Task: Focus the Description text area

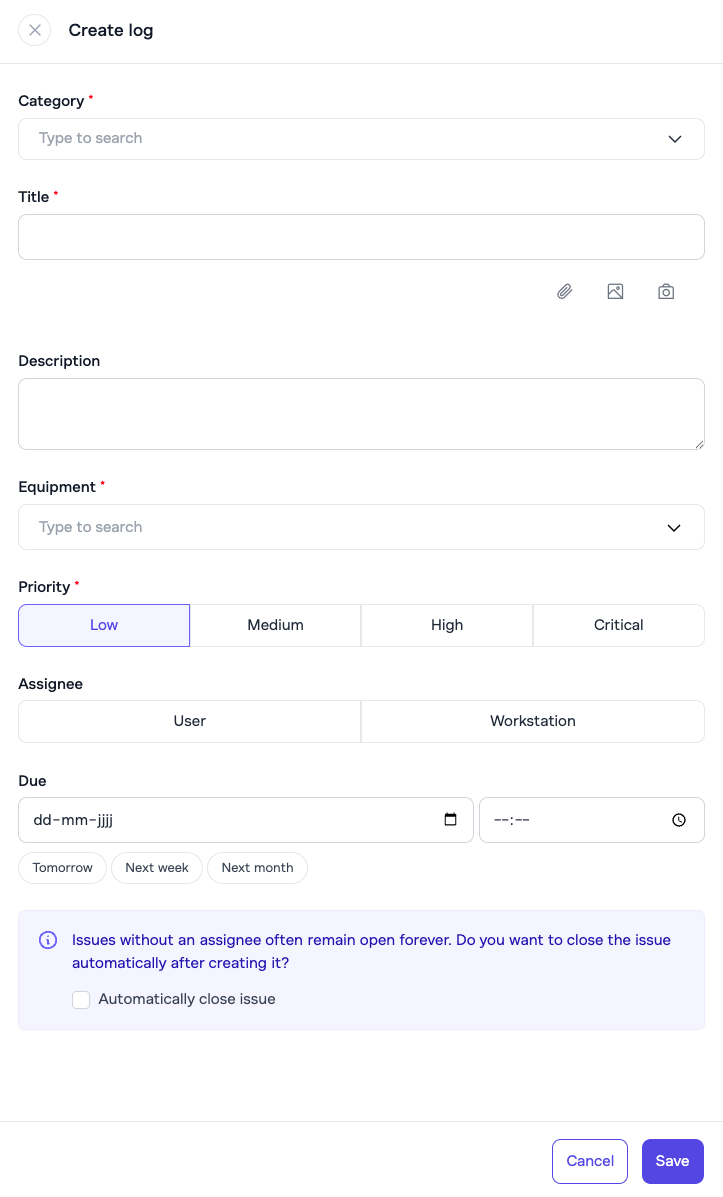Action: (361, 414)
